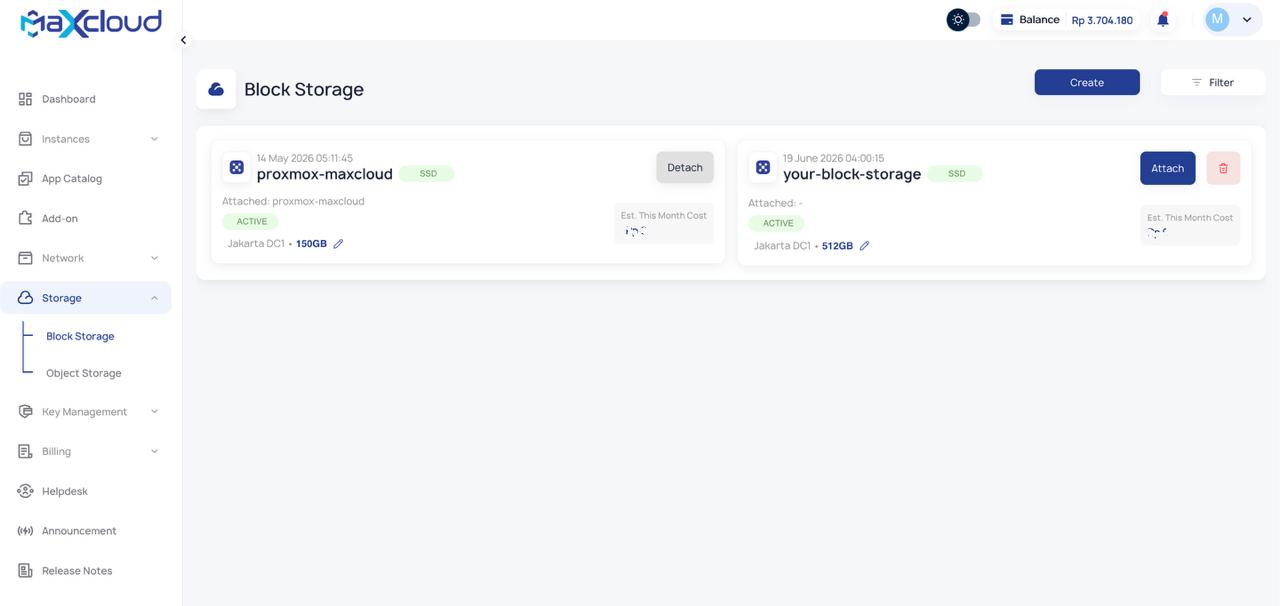Screen dimensions: 1280x606
Task: Open notifications bell
Action: click(1163, 20)
